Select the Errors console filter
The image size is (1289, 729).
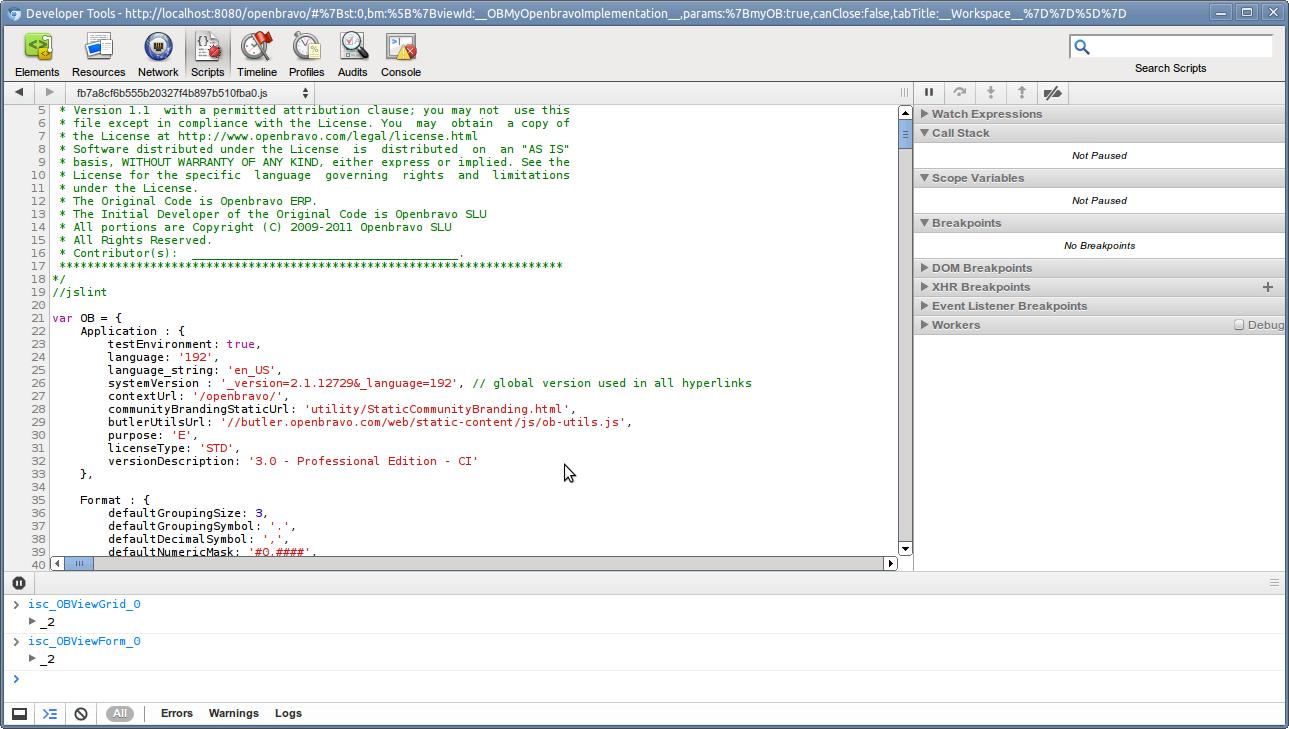coord(176,714)
